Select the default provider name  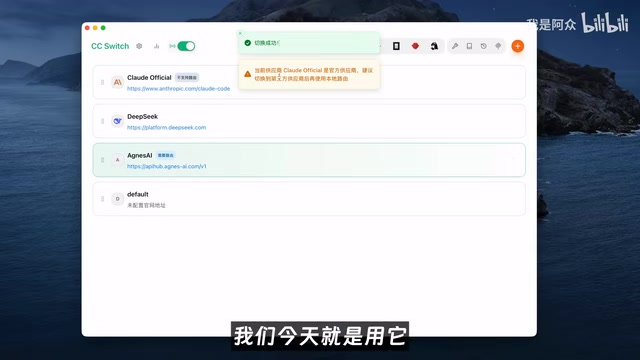pos(138,194)
